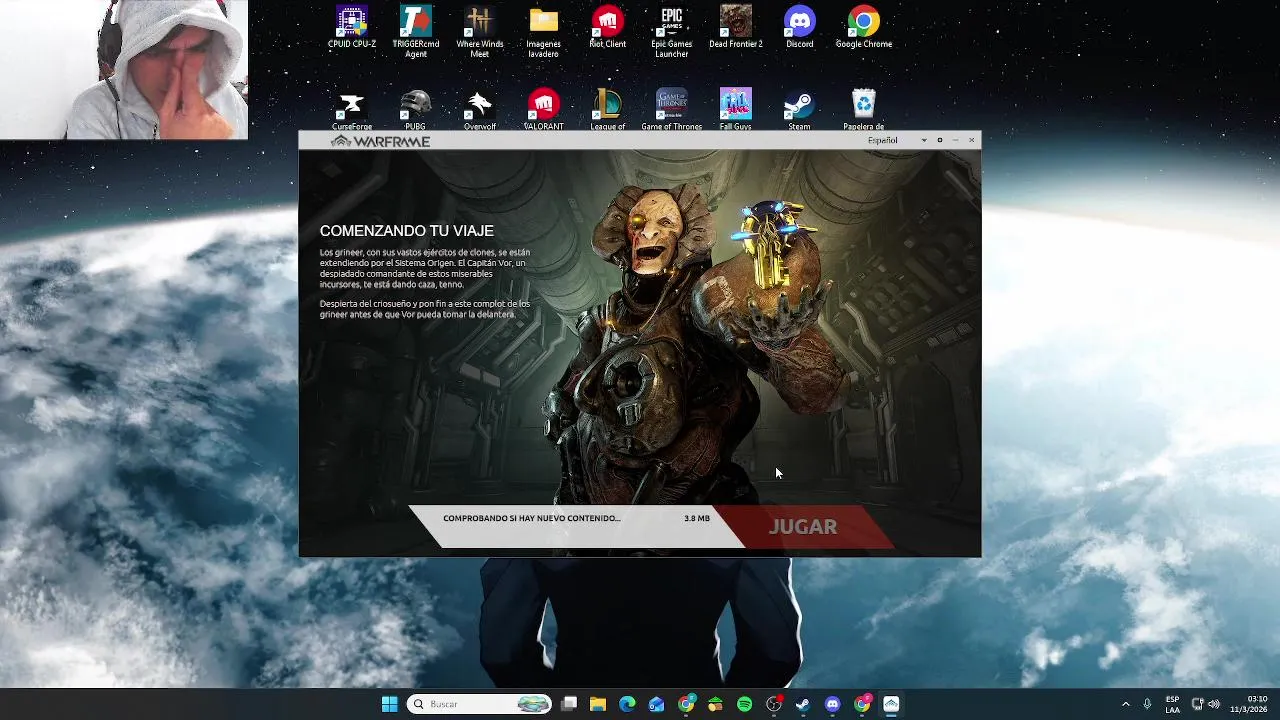Click the 3.8 MB download size text
1280x720 pixels.
click(697, 518)
